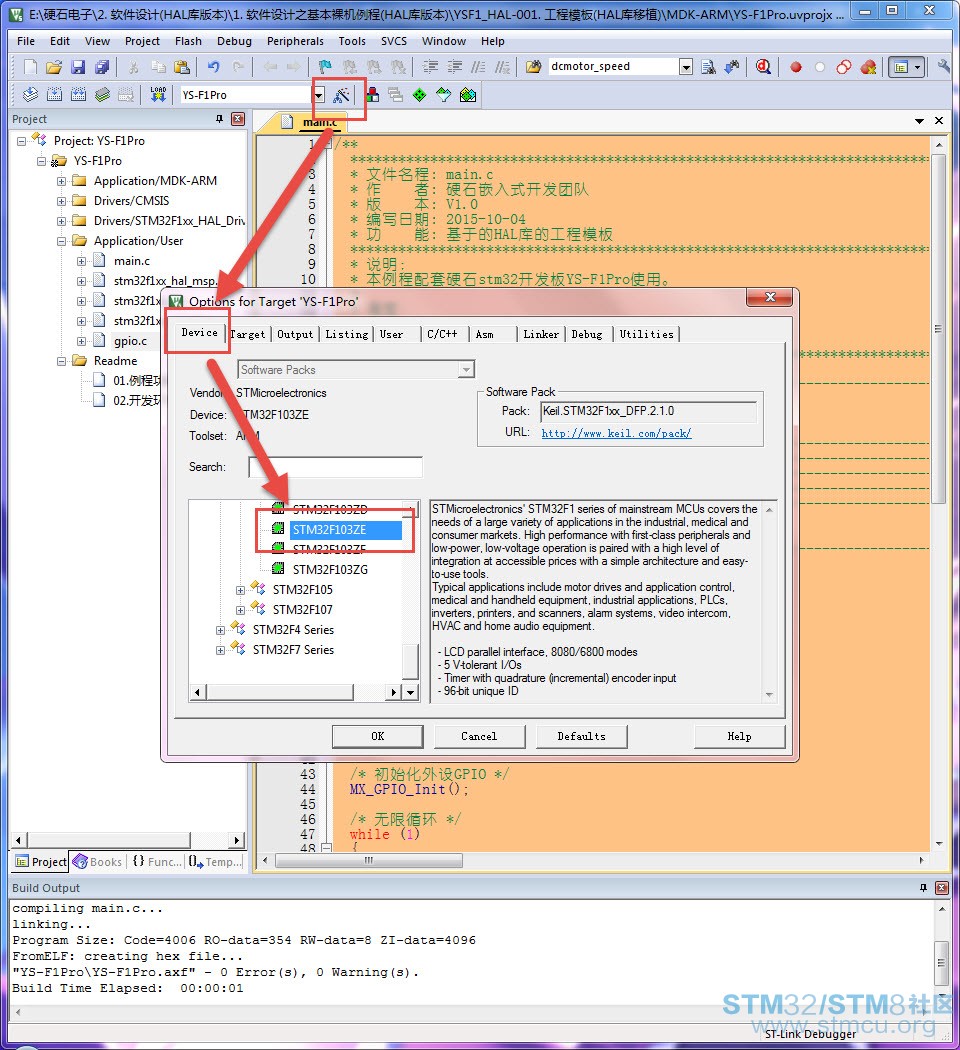Viewport: 960px width, 1050px height.
Task: Click the dialog Help button
Action: coord(739,737)
